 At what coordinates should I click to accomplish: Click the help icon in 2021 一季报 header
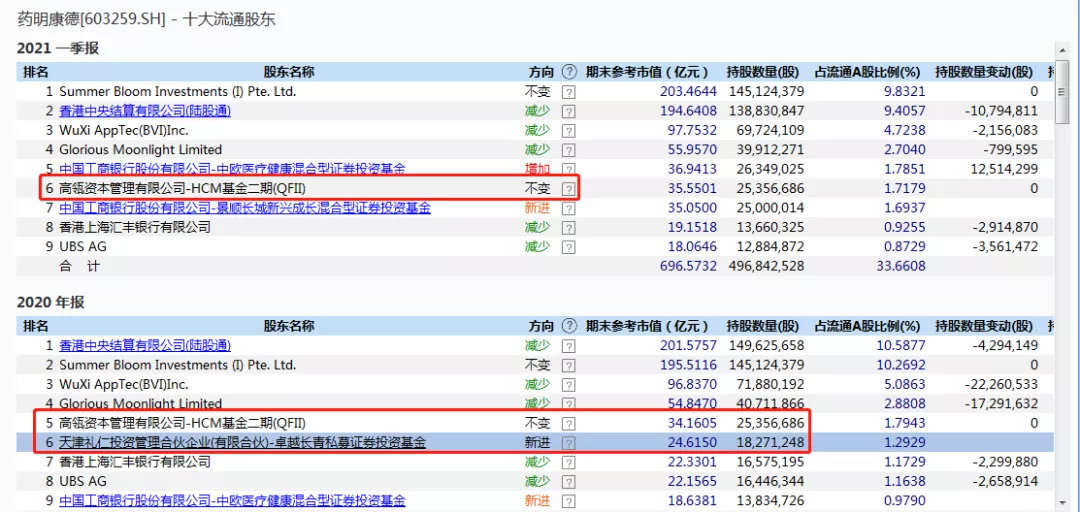tap(568, 72)
